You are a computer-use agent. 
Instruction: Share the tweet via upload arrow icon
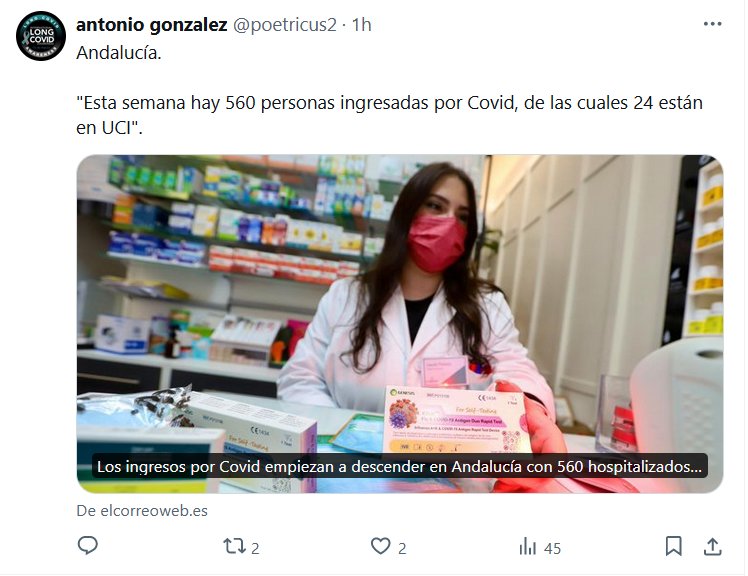click(x=712, y=546)
